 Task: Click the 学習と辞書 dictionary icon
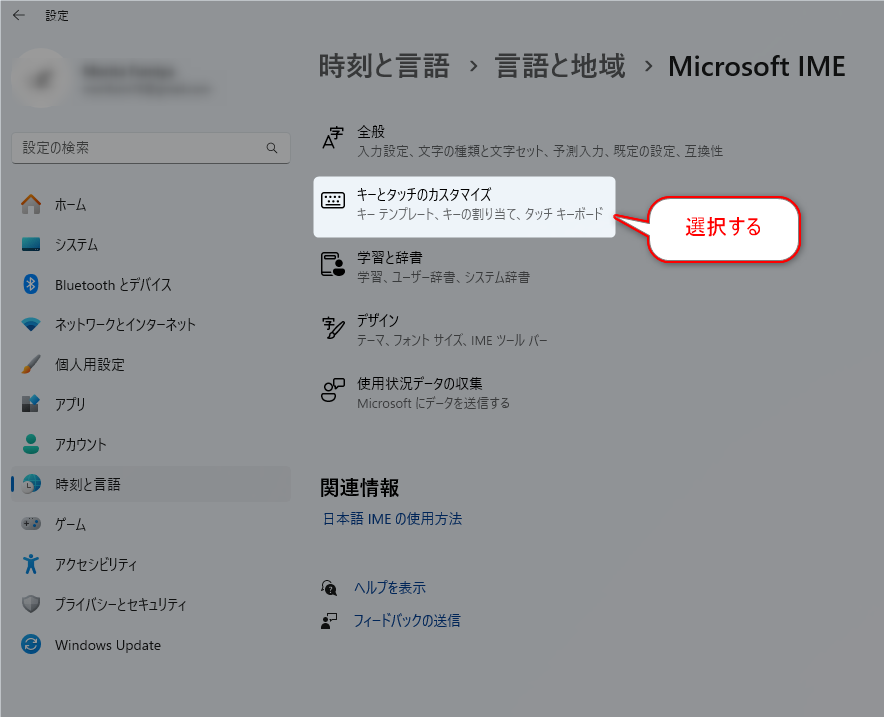tap(333, 264)
